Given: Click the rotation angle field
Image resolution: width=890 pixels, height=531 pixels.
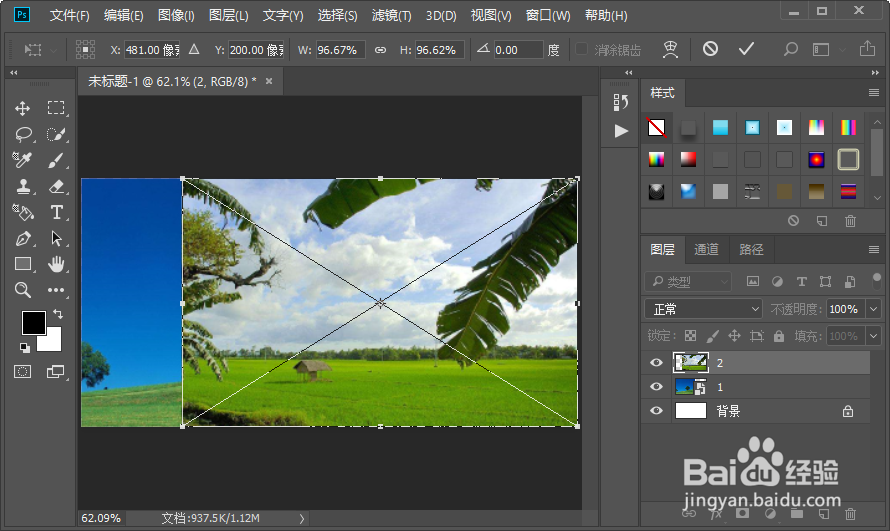Looking at the screenshot, I should (x=518, y=50).
